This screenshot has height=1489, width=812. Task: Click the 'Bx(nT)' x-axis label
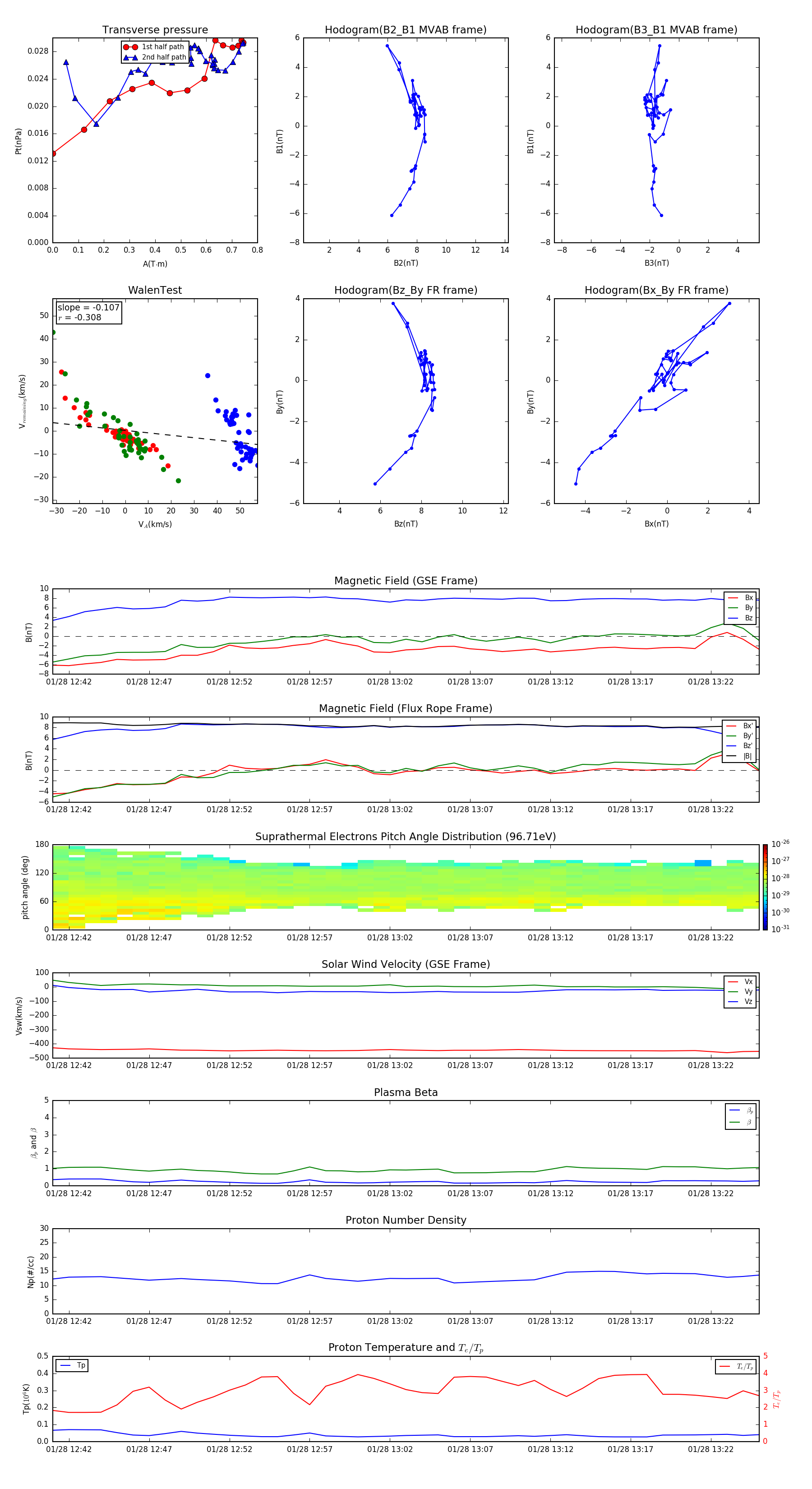pos(656,524)
